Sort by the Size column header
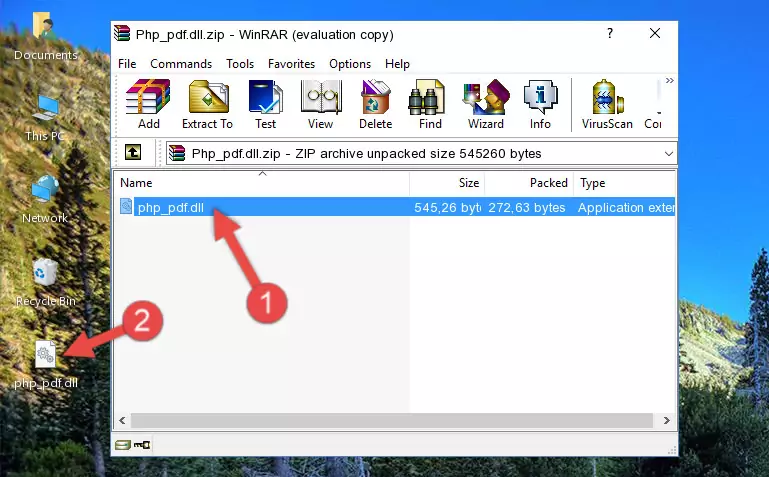Screen dimensions: 769x477 [x=447, y=183]
